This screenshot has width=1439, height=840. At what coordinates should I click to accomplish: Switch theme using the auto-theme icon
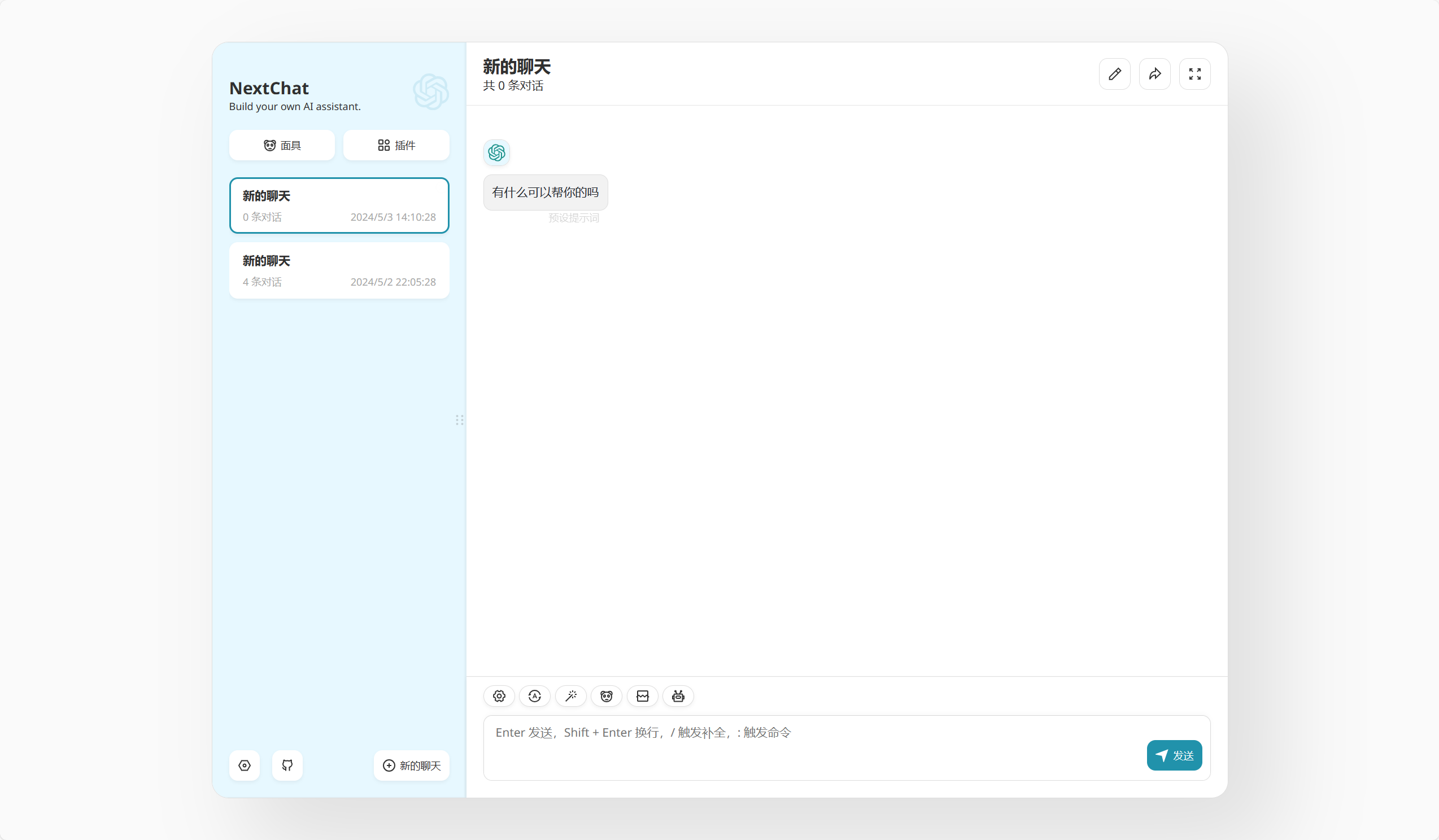(x=535, y=696)
